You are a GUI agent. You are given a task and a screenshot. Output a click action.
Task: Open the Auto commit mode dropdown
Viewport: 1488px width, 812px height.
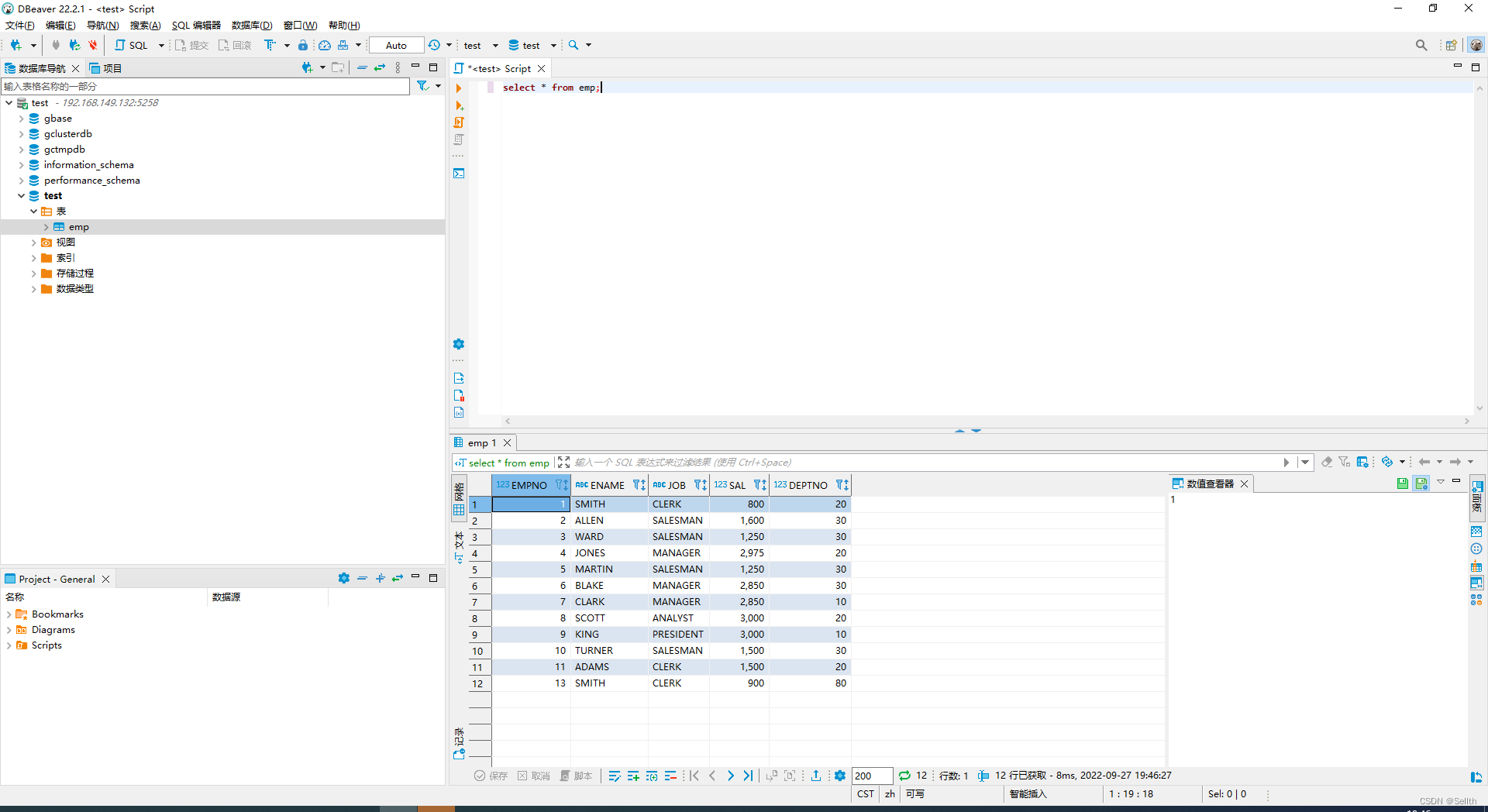tap(396, 45)
